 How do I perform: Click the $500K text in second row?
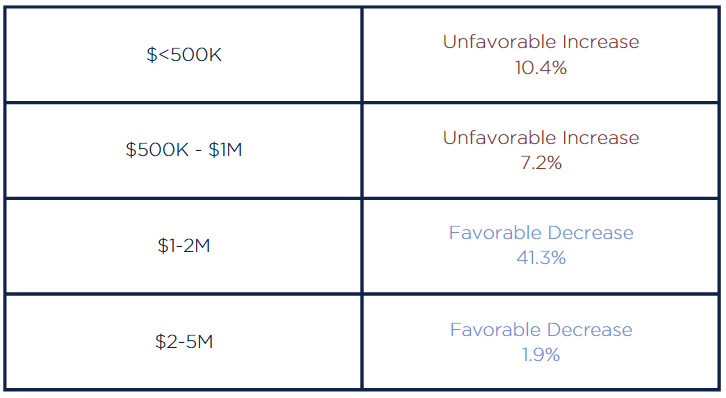157,150
